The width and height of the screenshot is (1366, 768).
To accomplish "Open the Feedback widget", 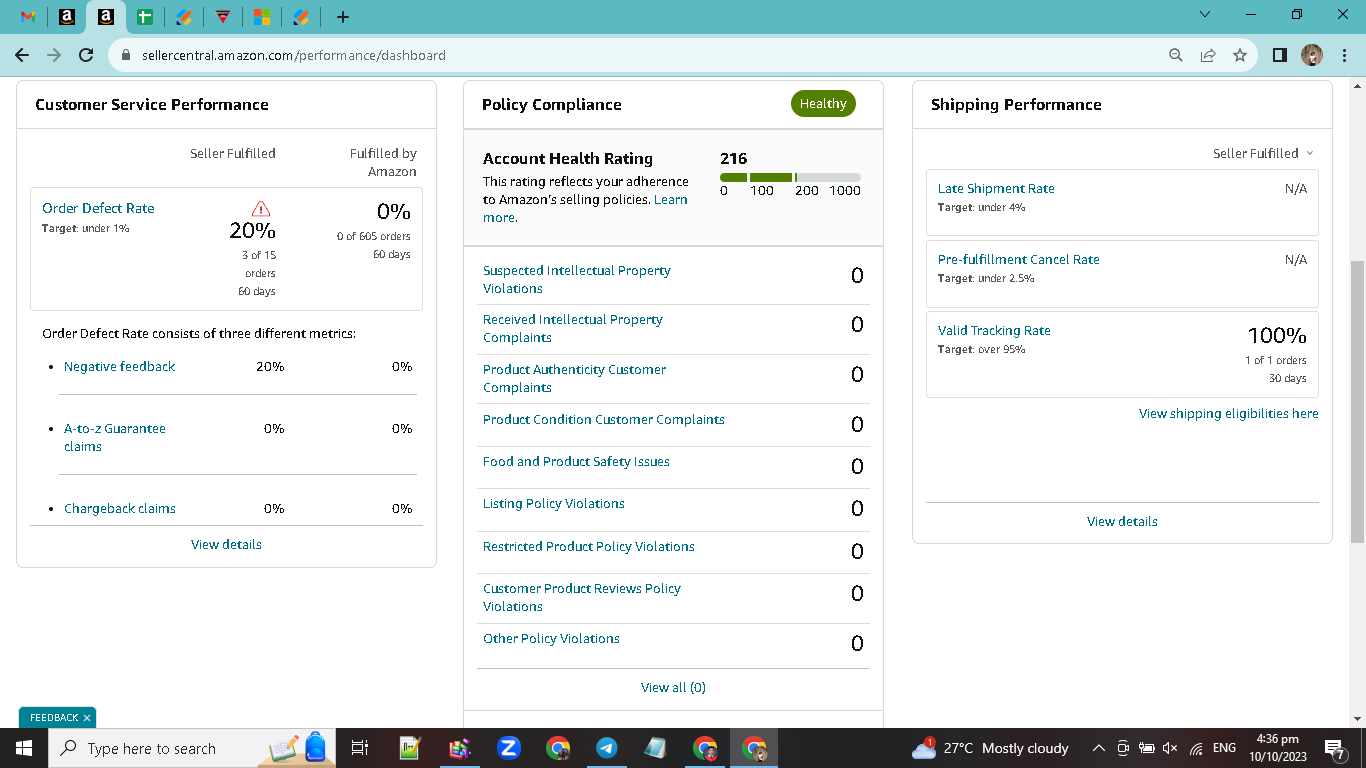I will [54, 718].
